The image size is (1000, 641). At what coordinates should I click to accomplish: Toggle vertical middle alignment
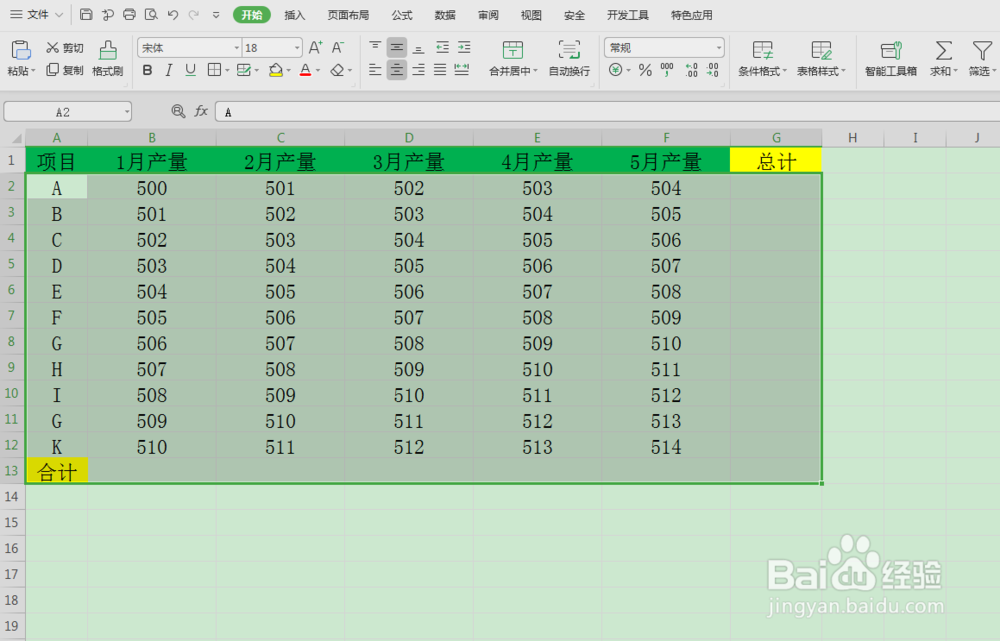point(397,47)
